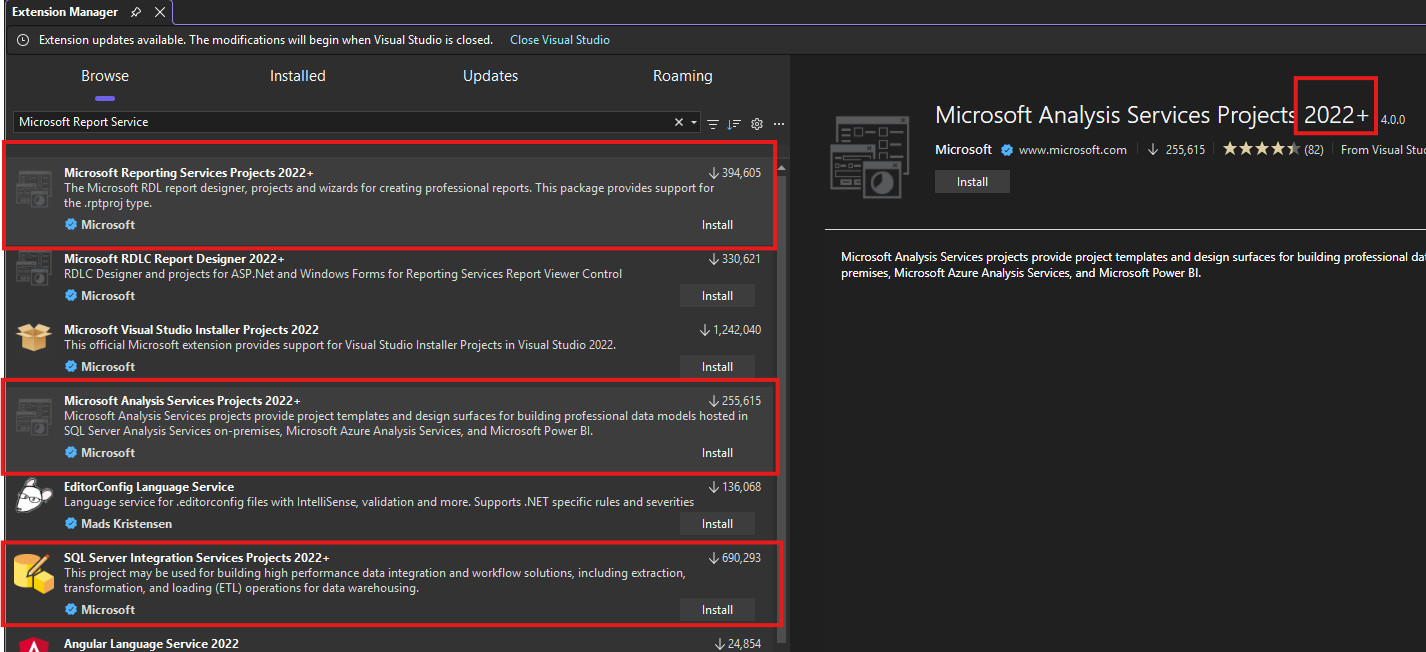
Task: Click the sort order icon
Action: point(734,123)
